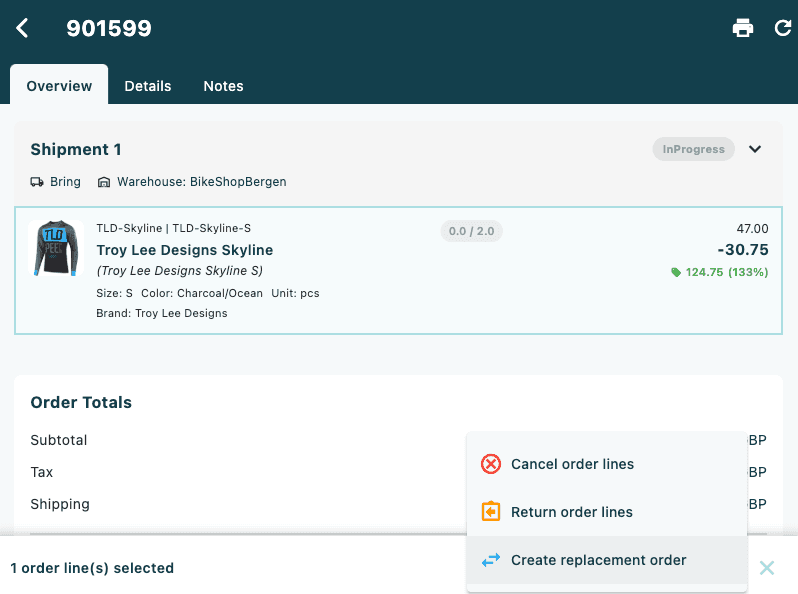Select the Troy Lee Designs Skyline title
The width and height of the screenshot is (798, 594).
[185, 250]
